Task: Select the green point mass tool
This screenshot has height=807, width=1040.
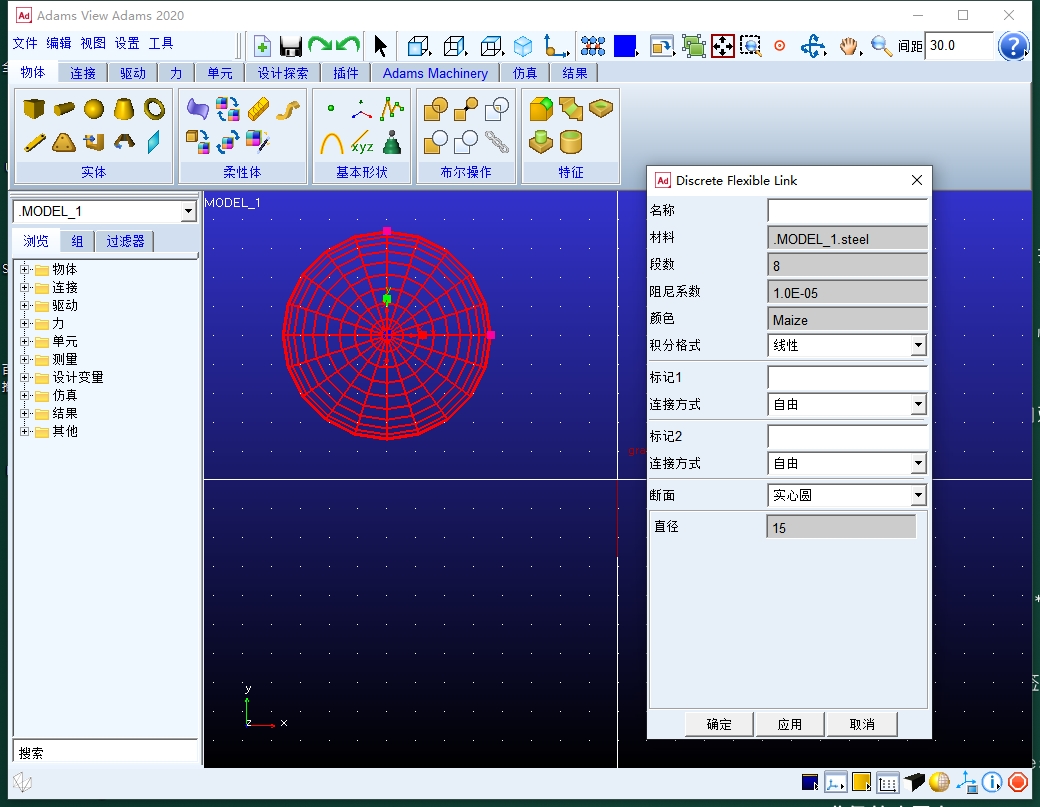Action: point(392,142)
